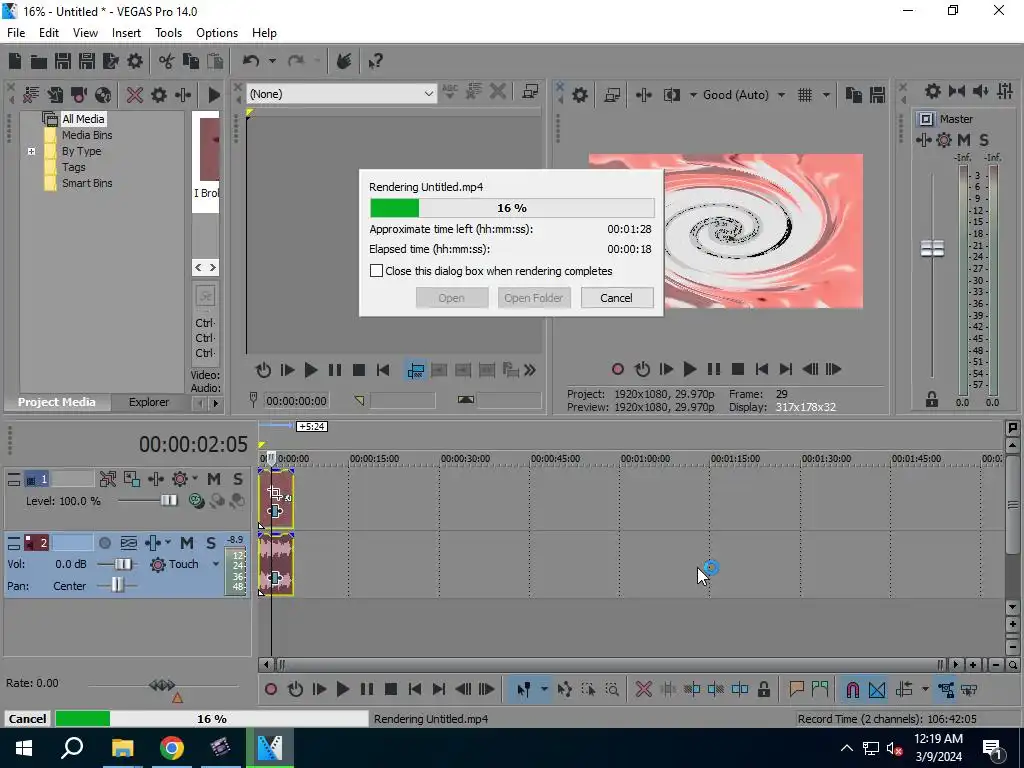The width and height of the screenshot is (1024, 768).
Task: Open the (None) trimmer history dropdown
Action: pyautogui.click(x=428, y=94)
